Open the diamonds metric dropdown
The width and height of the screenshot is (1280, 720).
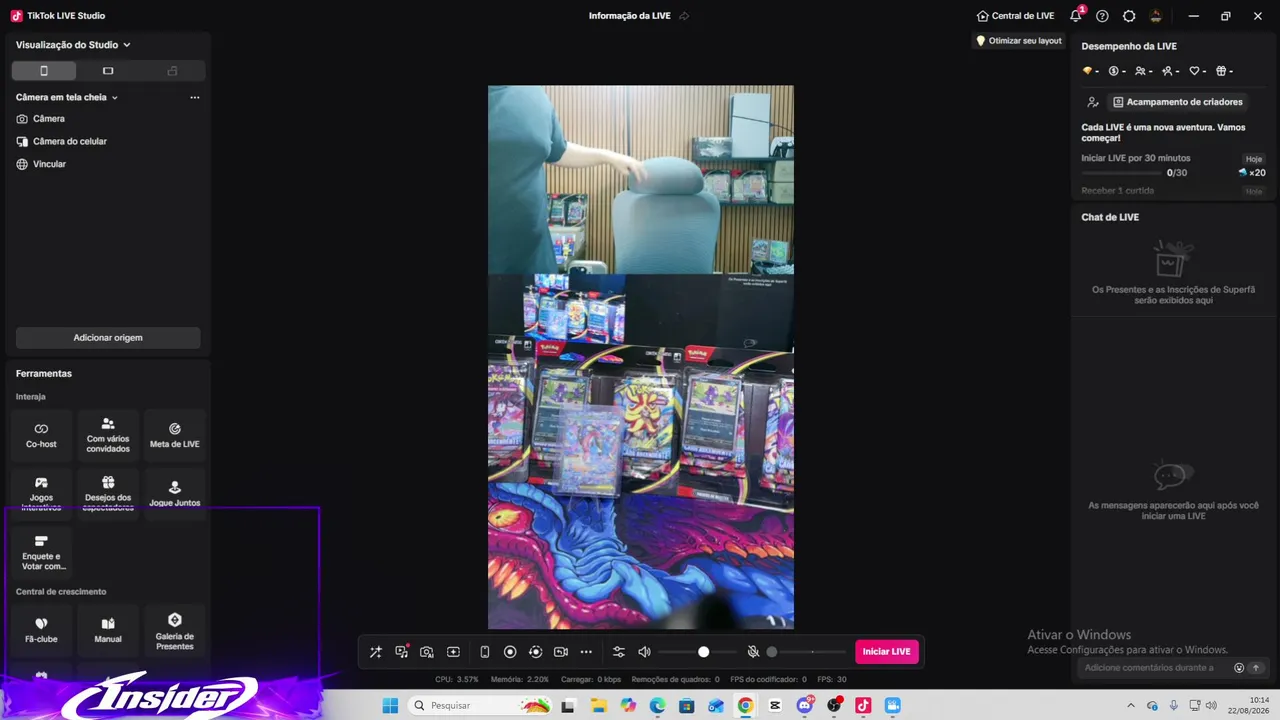coord(1090,71)
